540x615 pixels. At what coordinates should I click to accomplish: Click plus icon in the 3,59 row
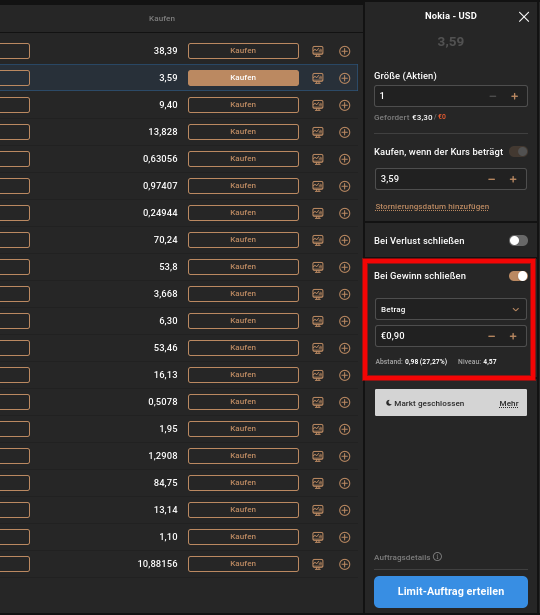point(344,78)
